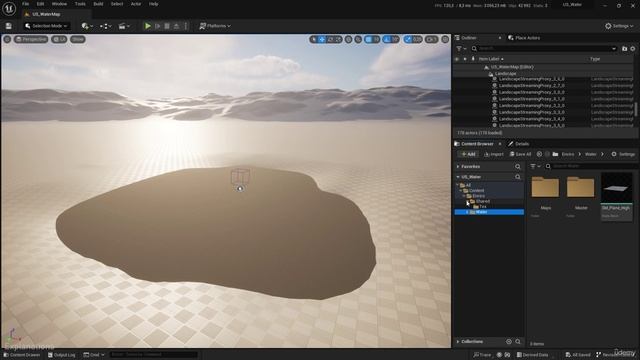
Task: Sort by Outliner Item Label column
Action: tap(491, 59)
